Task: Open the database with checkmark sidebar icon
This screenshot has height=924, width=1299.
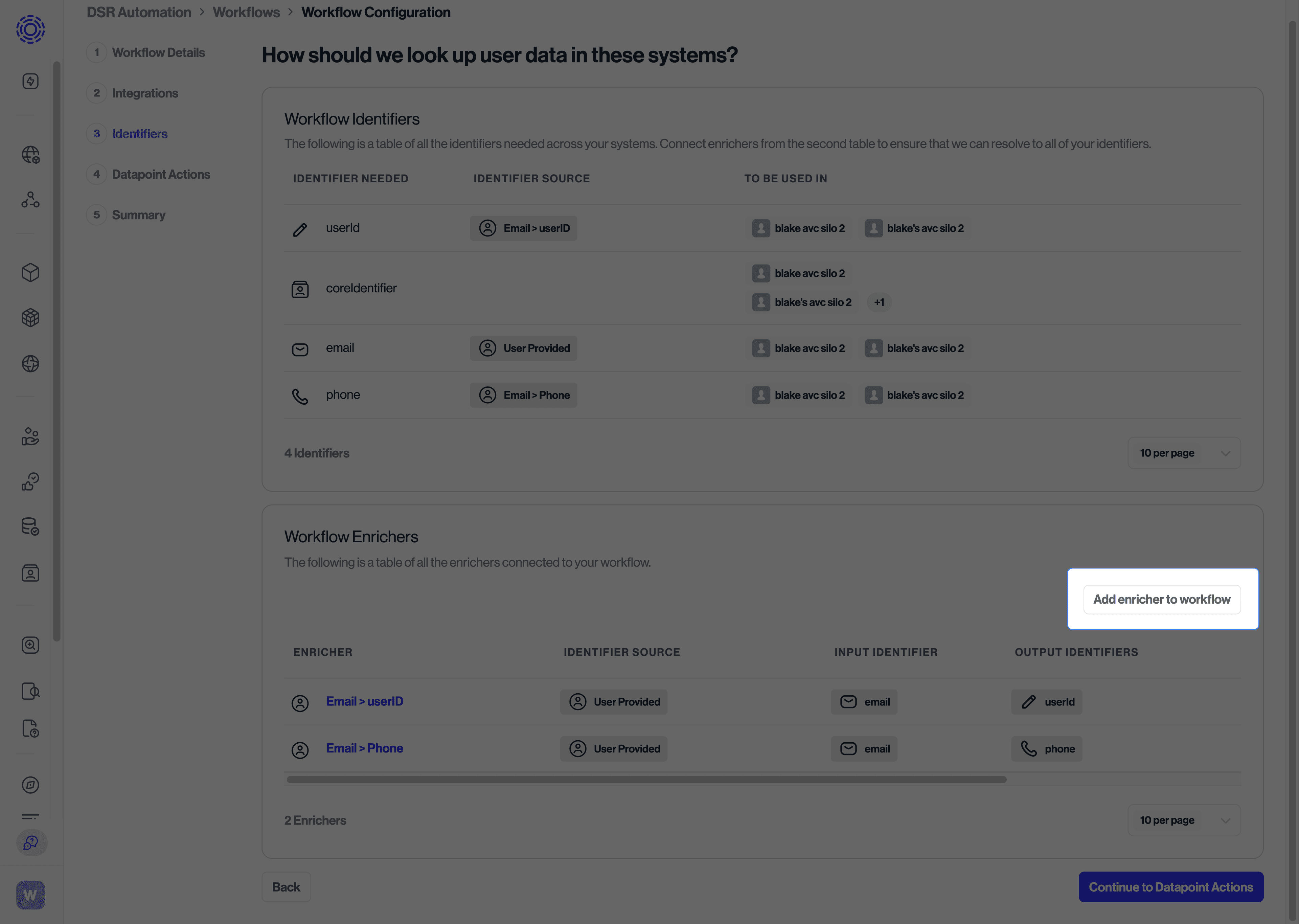Action: point(30,526)
